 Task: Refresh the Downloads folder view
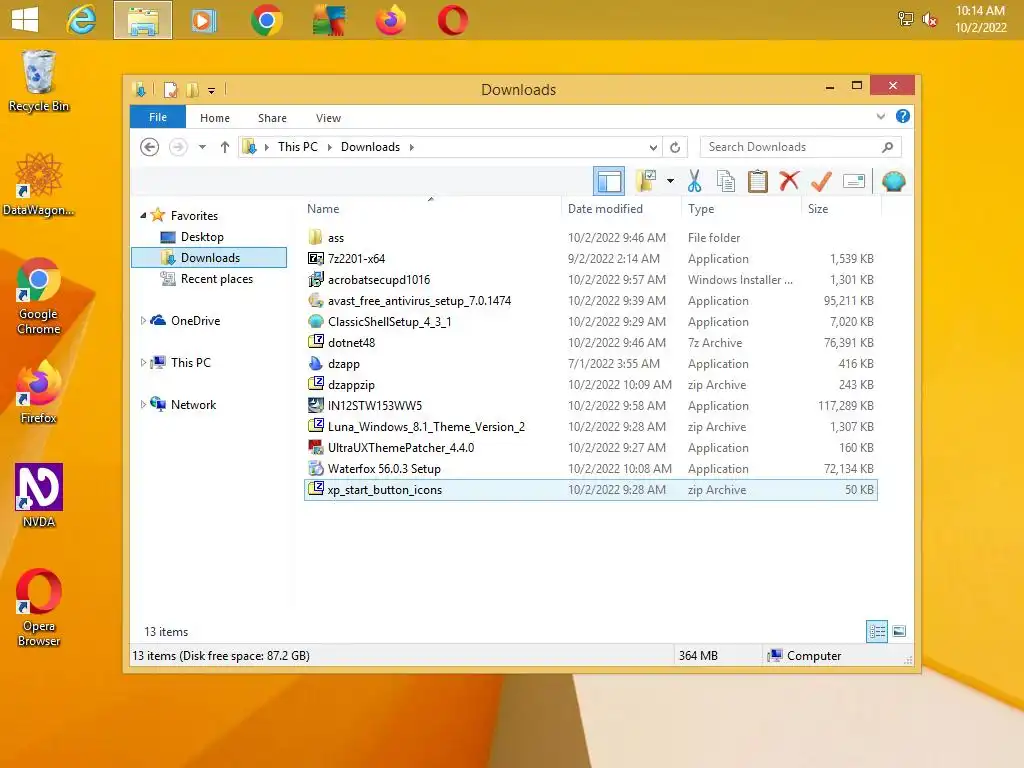[x=675, y=147]
